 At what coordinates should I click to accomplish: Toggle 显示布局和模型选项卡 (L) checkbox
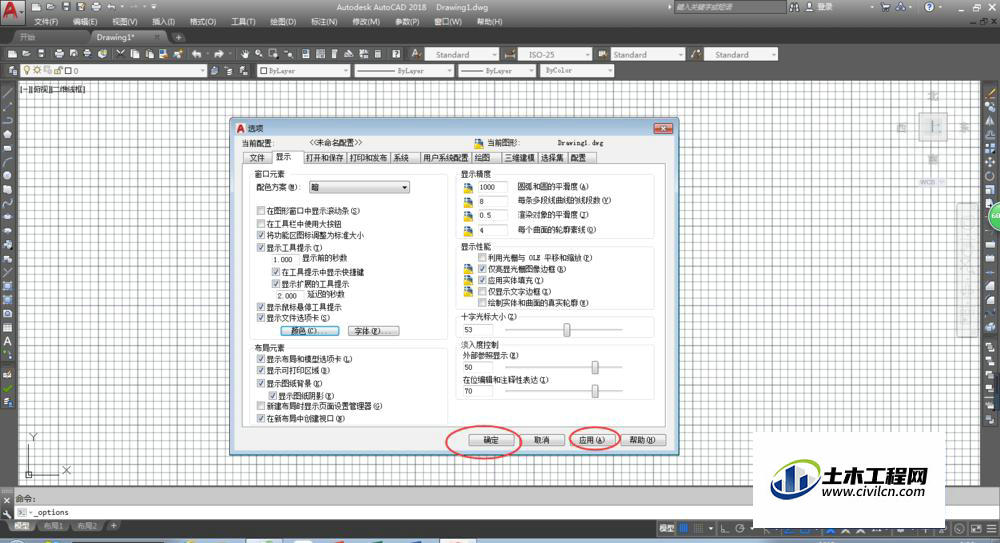point(261,359)
